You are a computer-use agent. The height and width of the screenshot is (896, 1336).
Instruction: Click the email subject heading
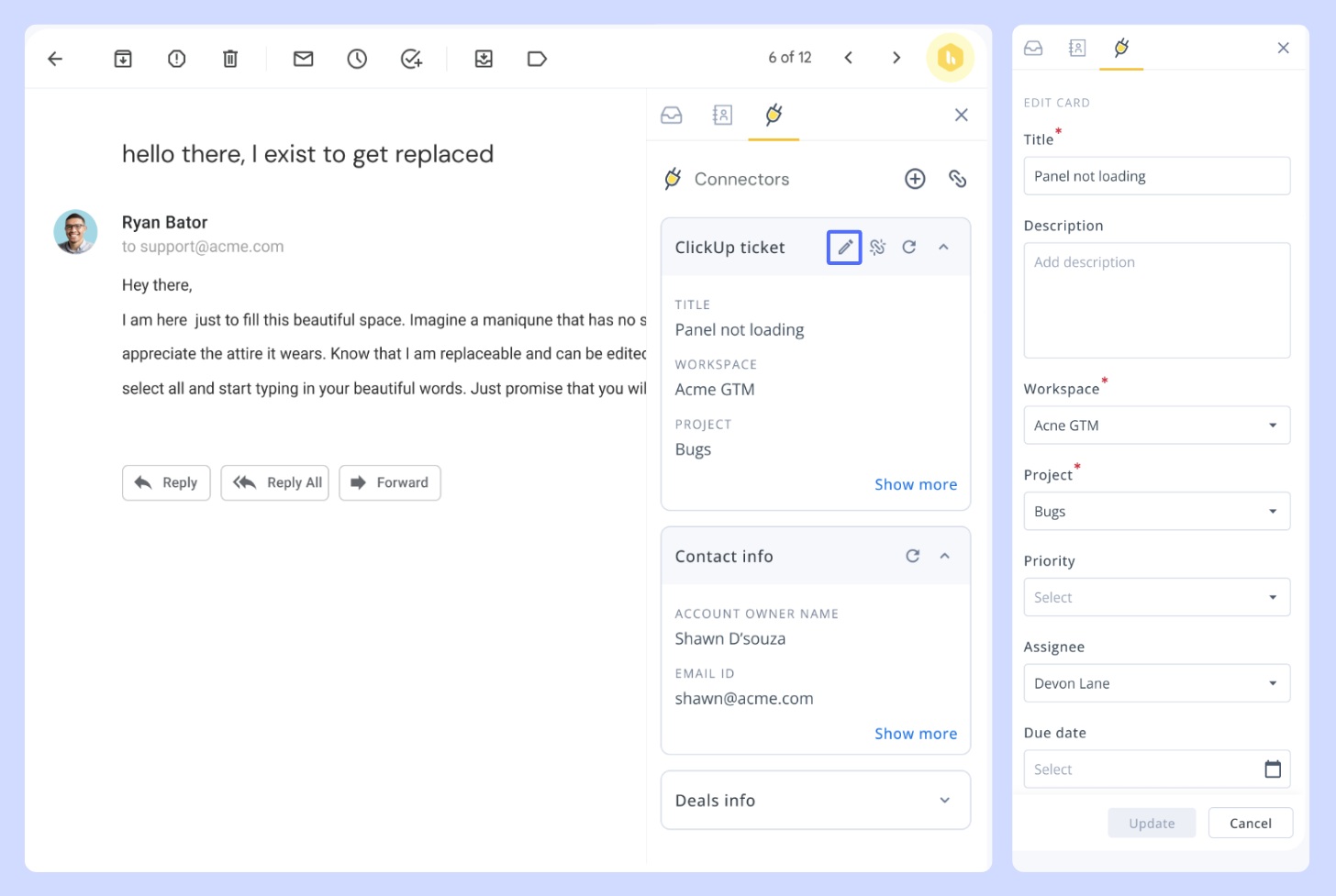coord(307,154)
